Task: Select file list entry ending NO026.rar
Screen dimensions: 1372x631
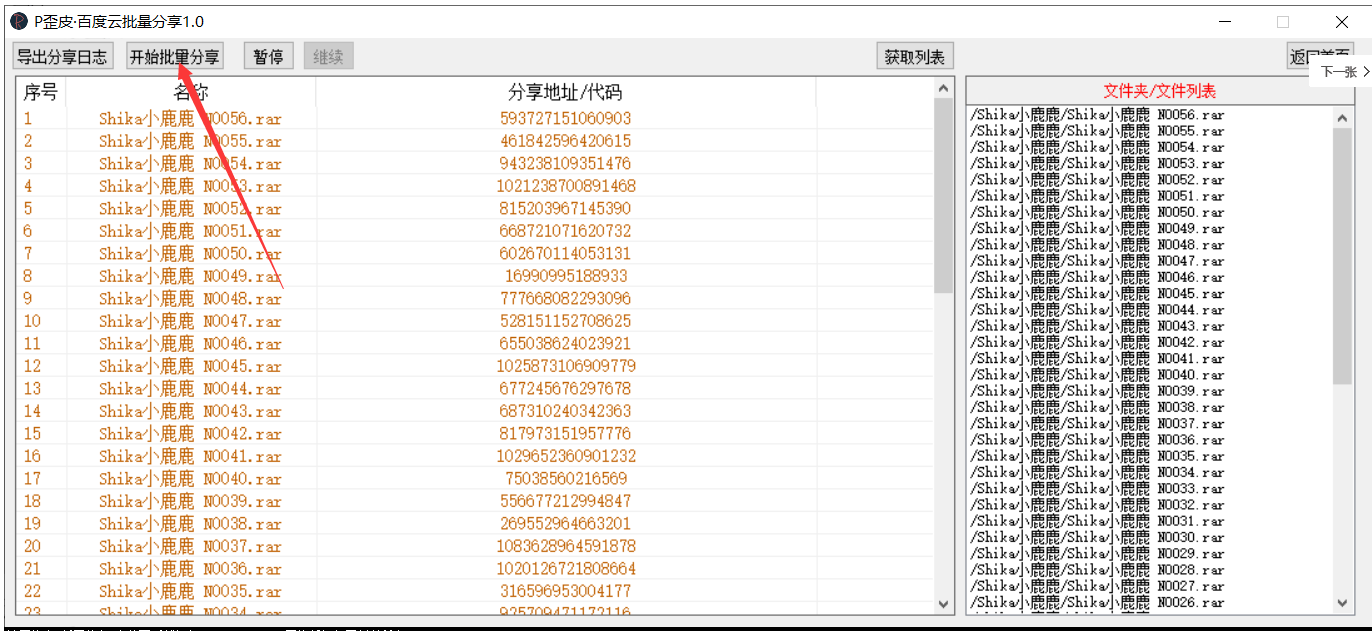Action: (1097, 602)
